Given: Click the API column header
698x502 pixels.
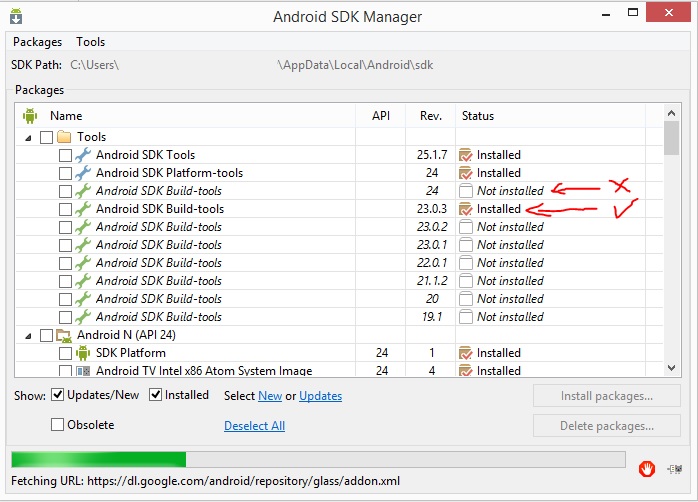Looking at the screenshot, I should [x=381, y=116].
